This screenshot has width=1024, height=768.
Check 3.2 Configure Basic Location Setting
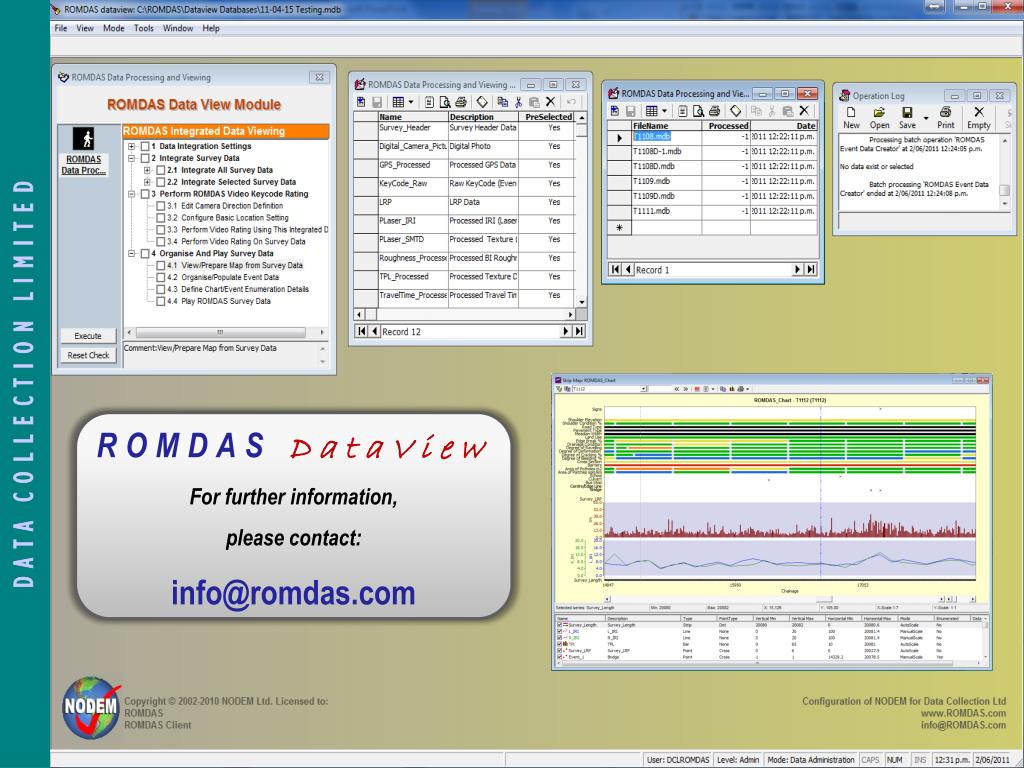[161, 217]
